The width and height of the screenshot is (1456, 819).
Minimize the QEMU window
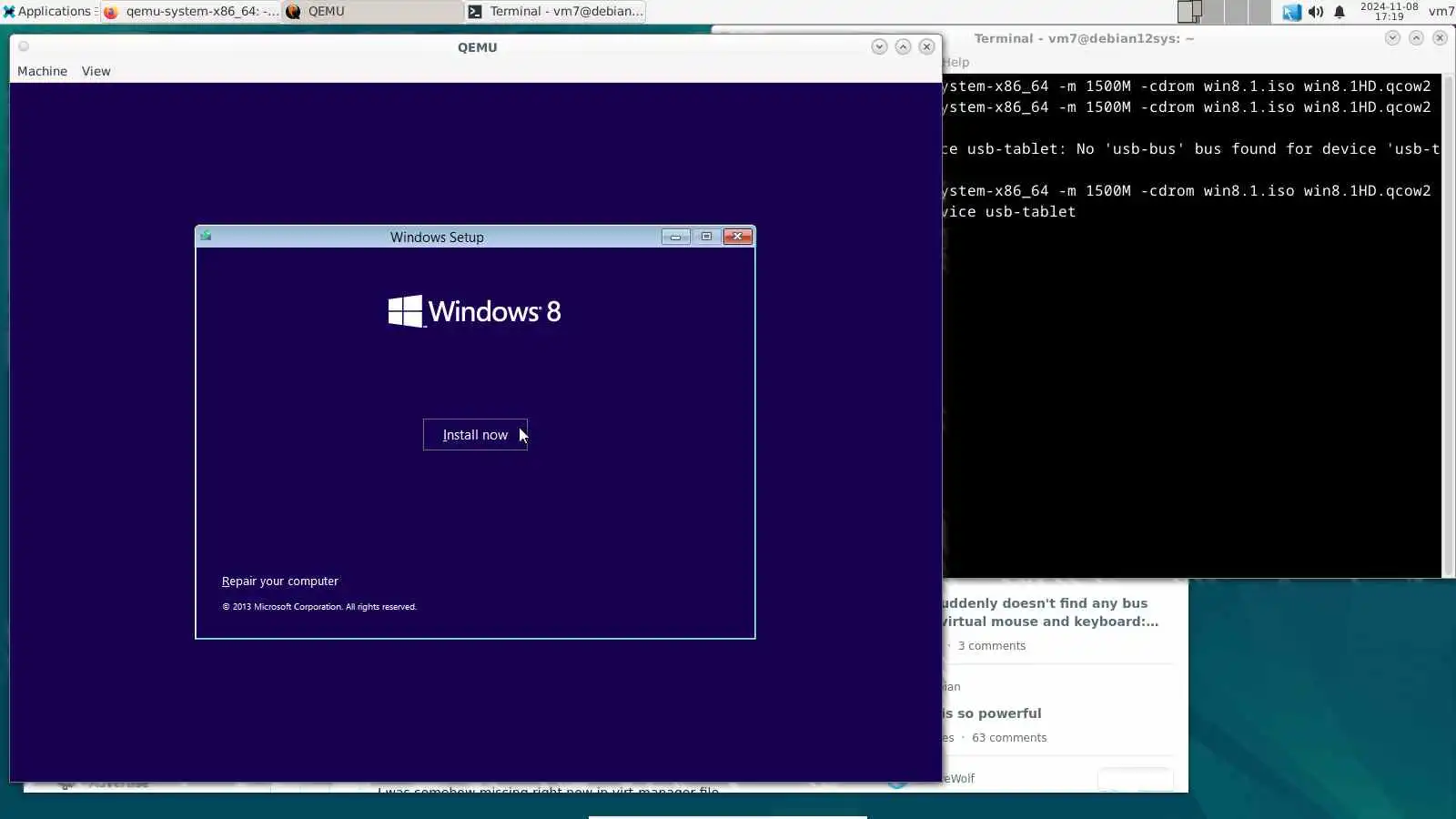tap(879, 46)
